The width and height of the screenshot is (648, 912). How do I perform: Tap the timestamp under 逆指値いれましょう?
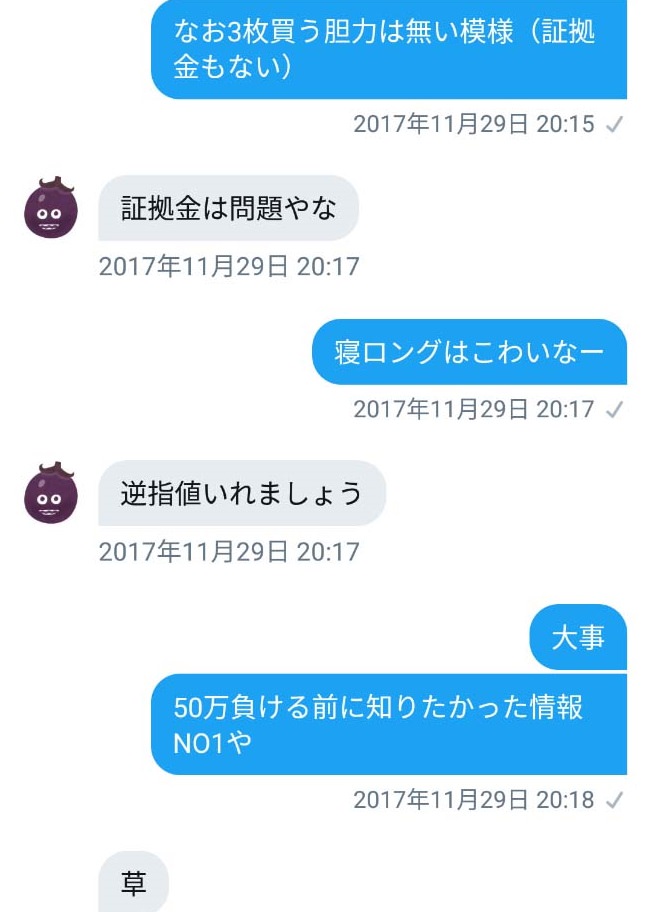(x=229, y=551)
